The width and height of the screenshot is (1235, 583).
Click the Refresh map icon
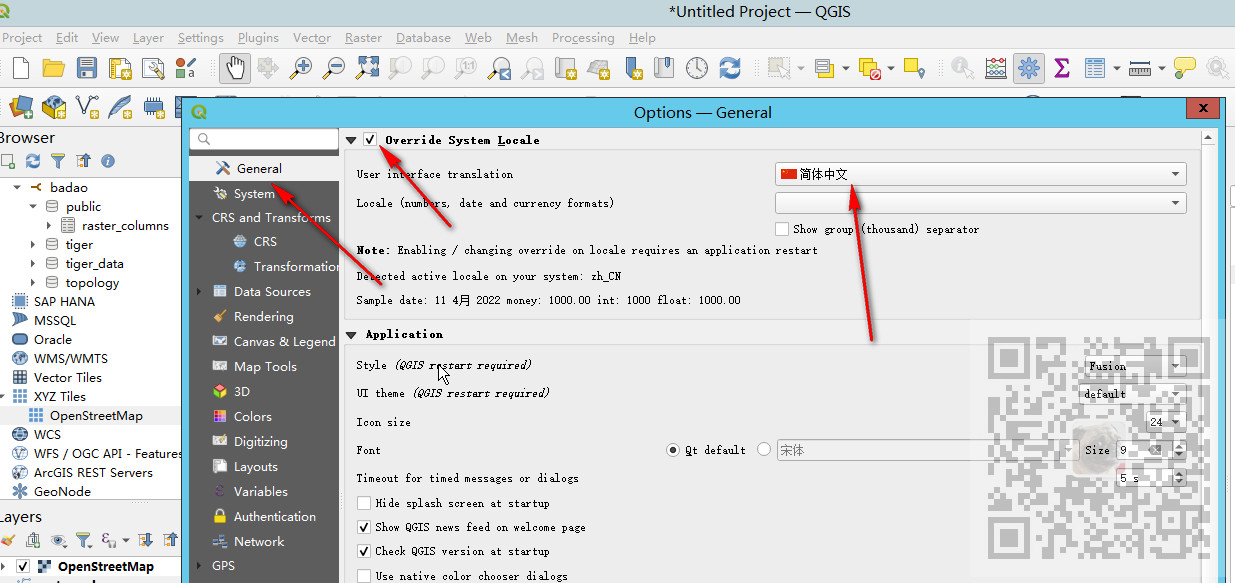point(730,68)
